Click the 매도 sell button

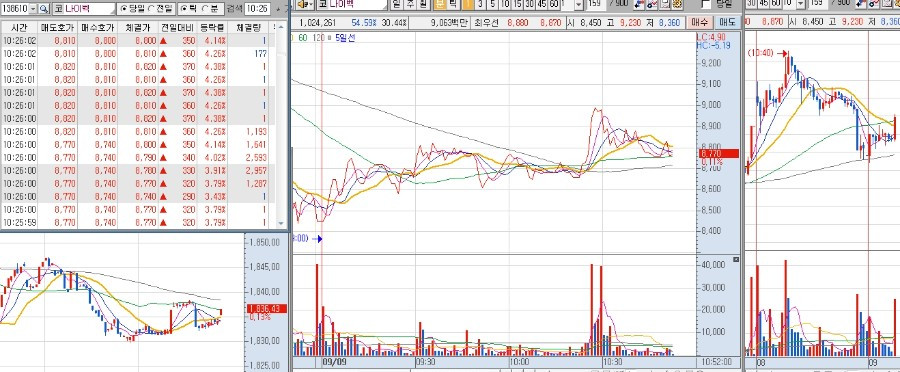(x=727, y=22)
